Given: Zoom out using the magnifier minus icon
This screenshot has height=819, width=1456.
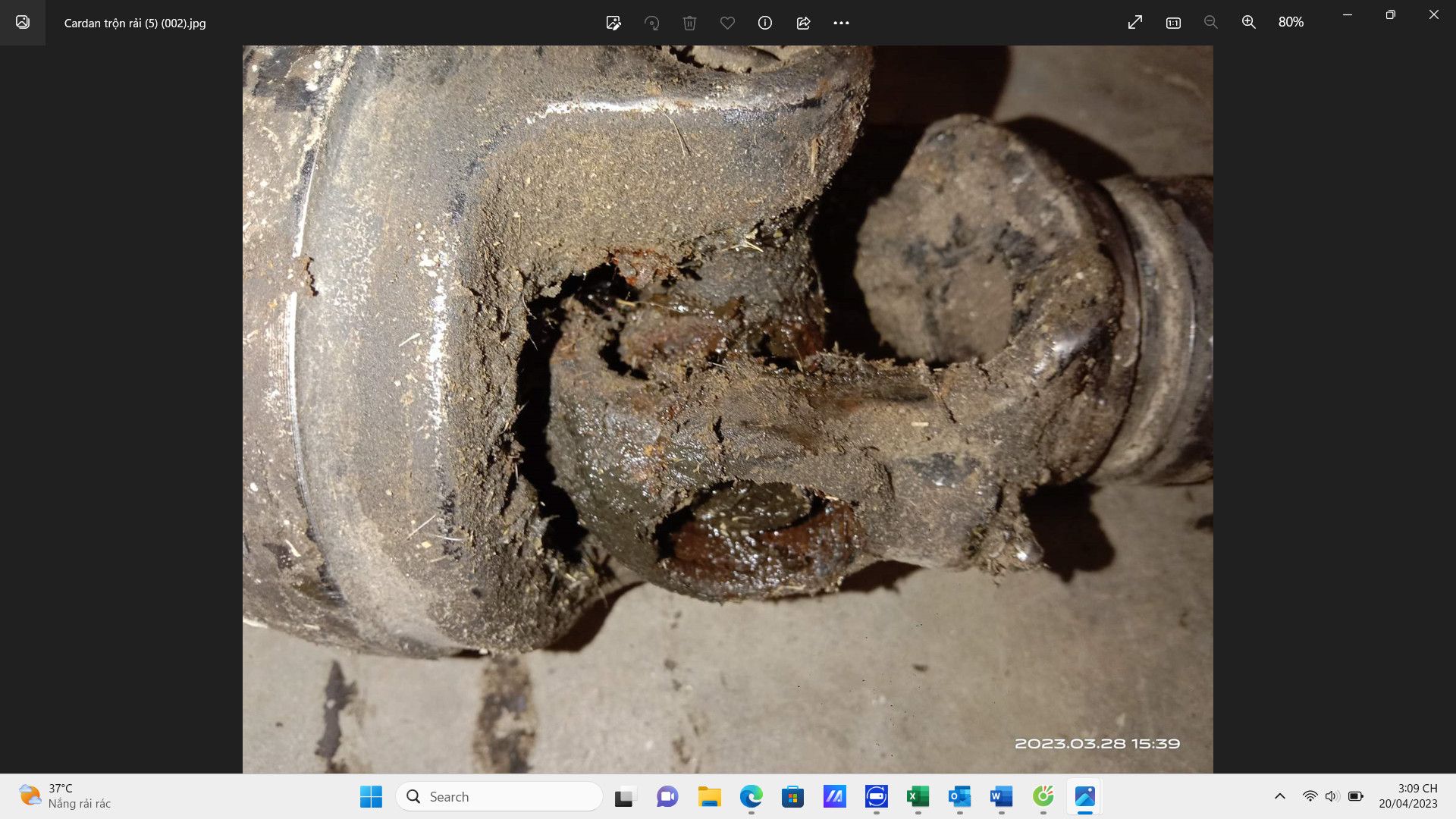Looking at the screenshot, I should (x=1211, y=23).
